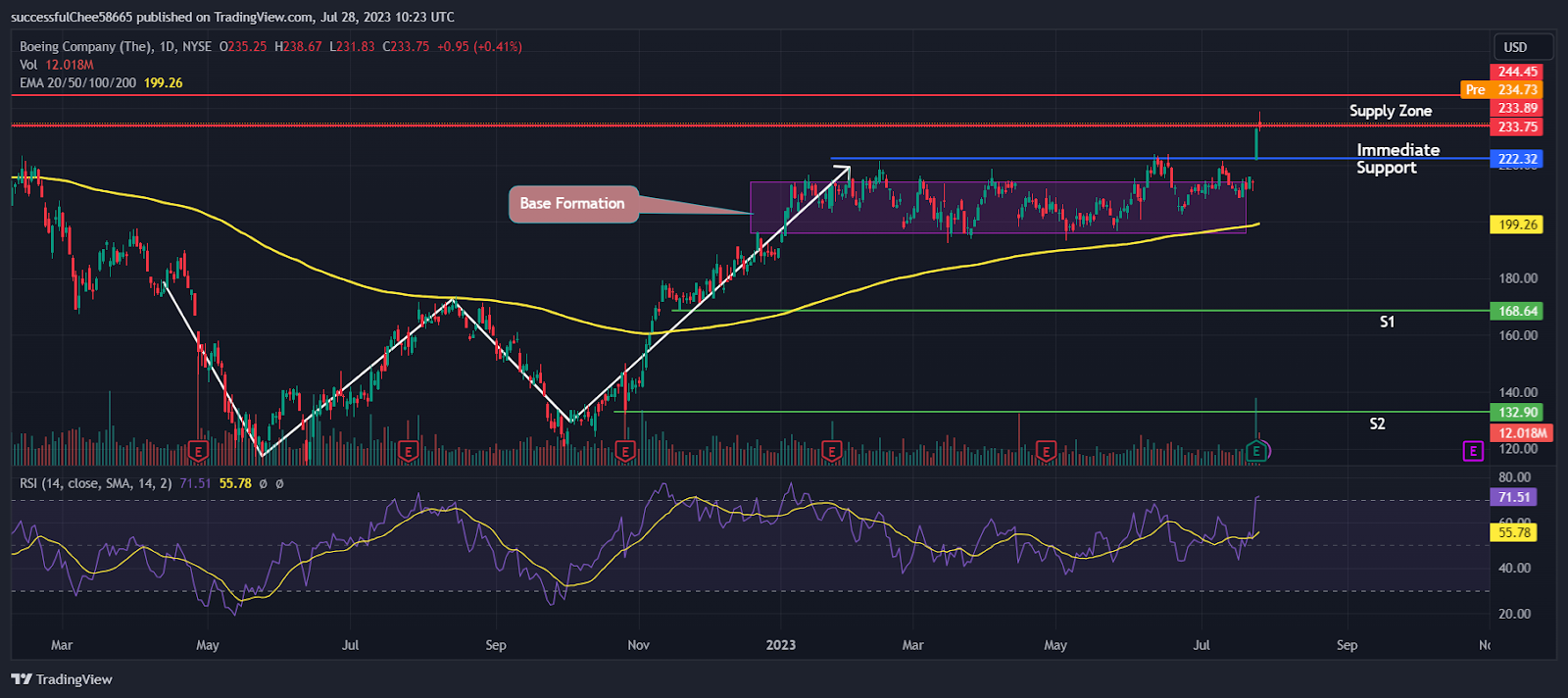Click the 2023 label on the time axis
1568x698 pixels.
point(781,645)
